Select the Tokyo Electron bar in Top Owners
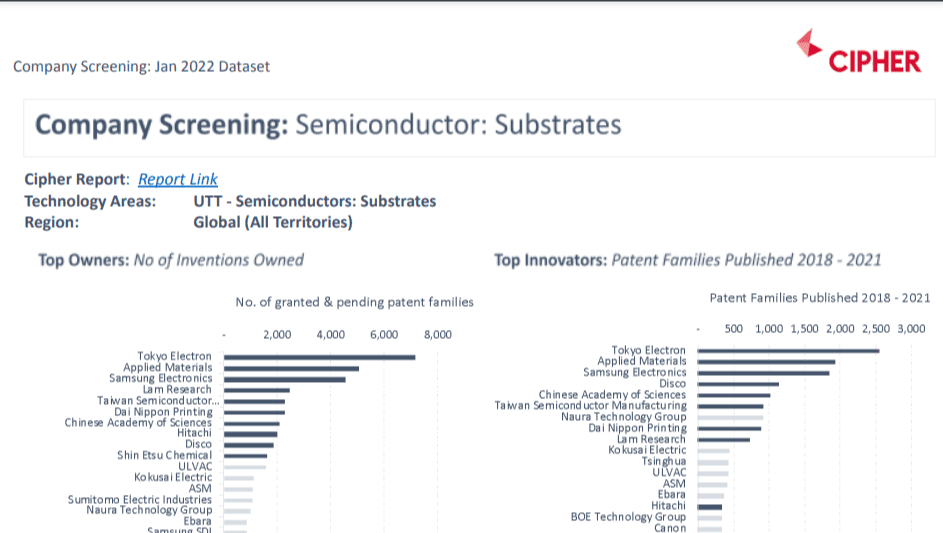 click(319, 357)
